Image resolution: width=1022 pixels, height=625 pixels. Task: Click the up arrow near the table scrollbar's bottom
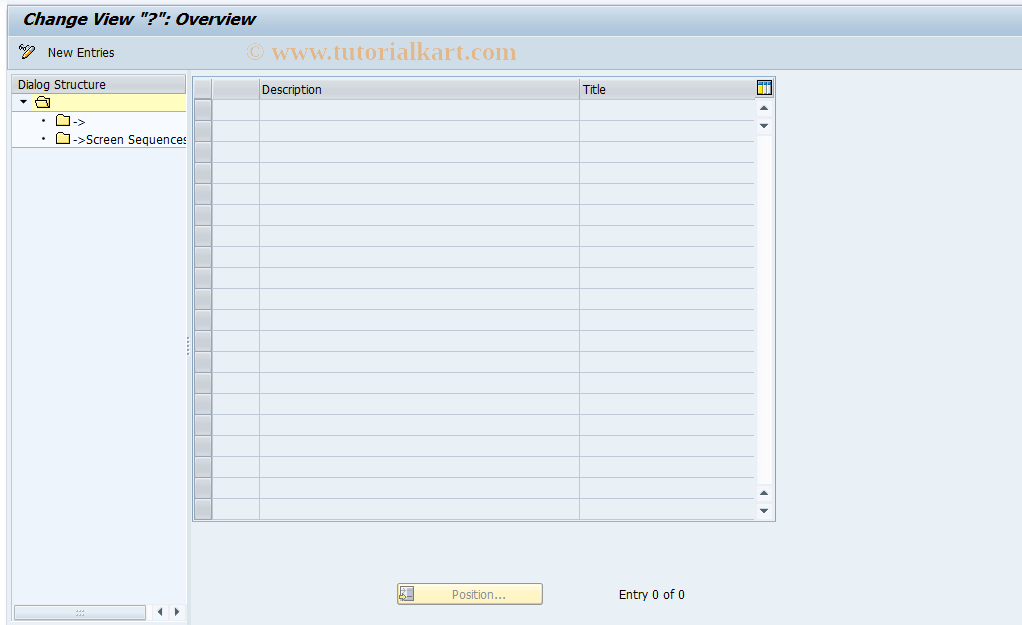tap(764, 493)
